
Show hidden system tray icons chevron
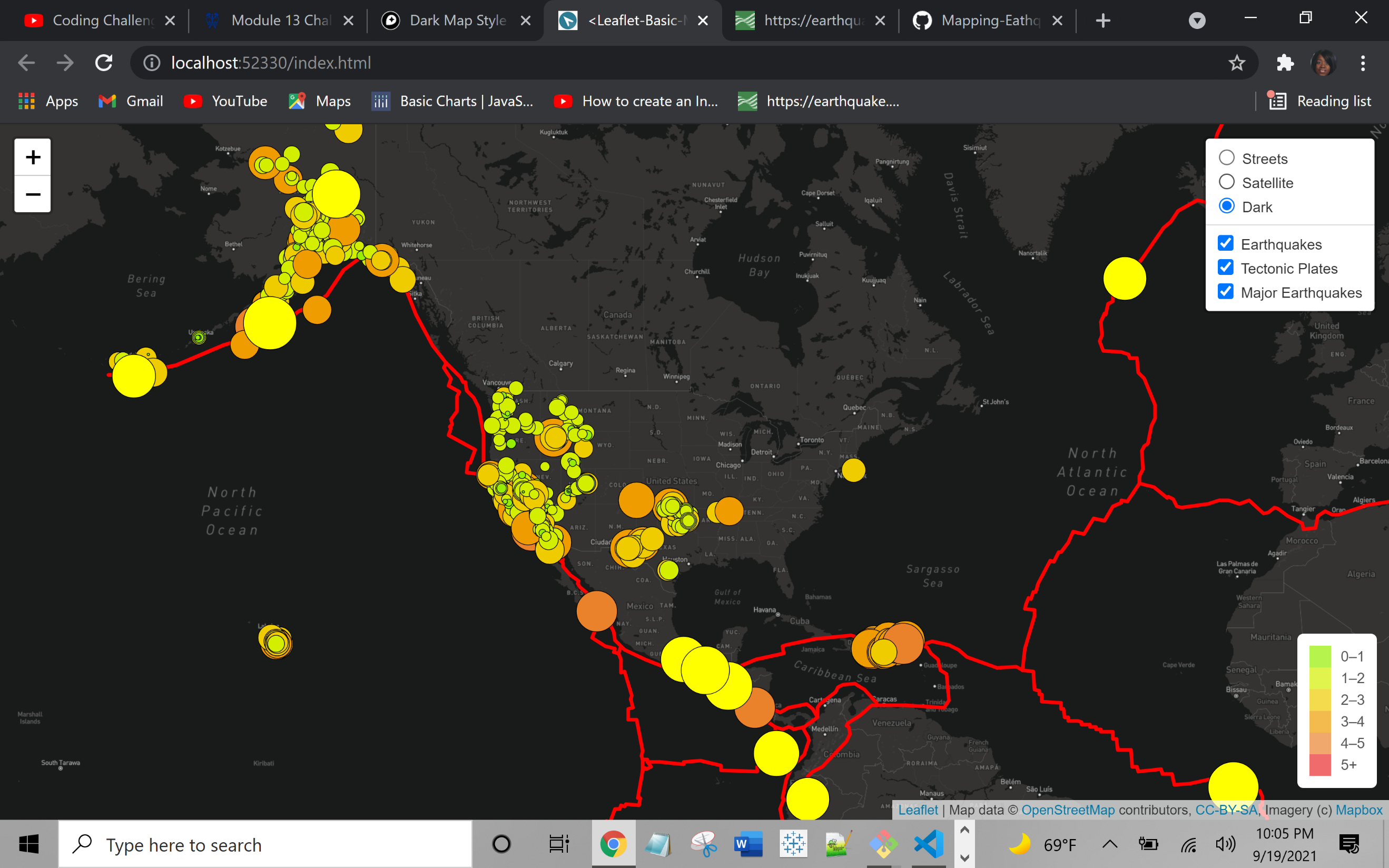click(x=1110, y=844)
